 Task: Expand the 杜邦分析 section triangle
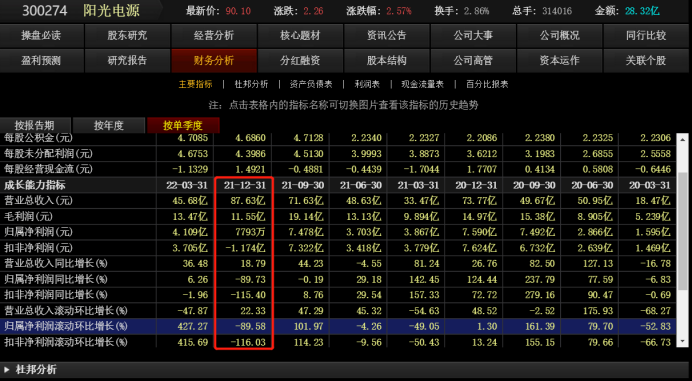pyautogui.click(x=6, y=369)
